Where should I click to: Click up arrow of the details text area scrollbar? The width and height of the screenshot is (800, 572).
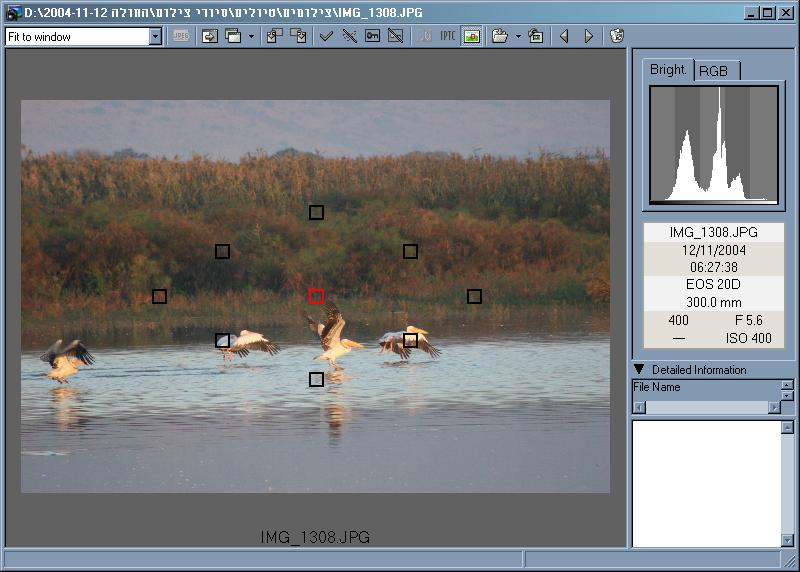pyautogui.click(x=787, y=427)
